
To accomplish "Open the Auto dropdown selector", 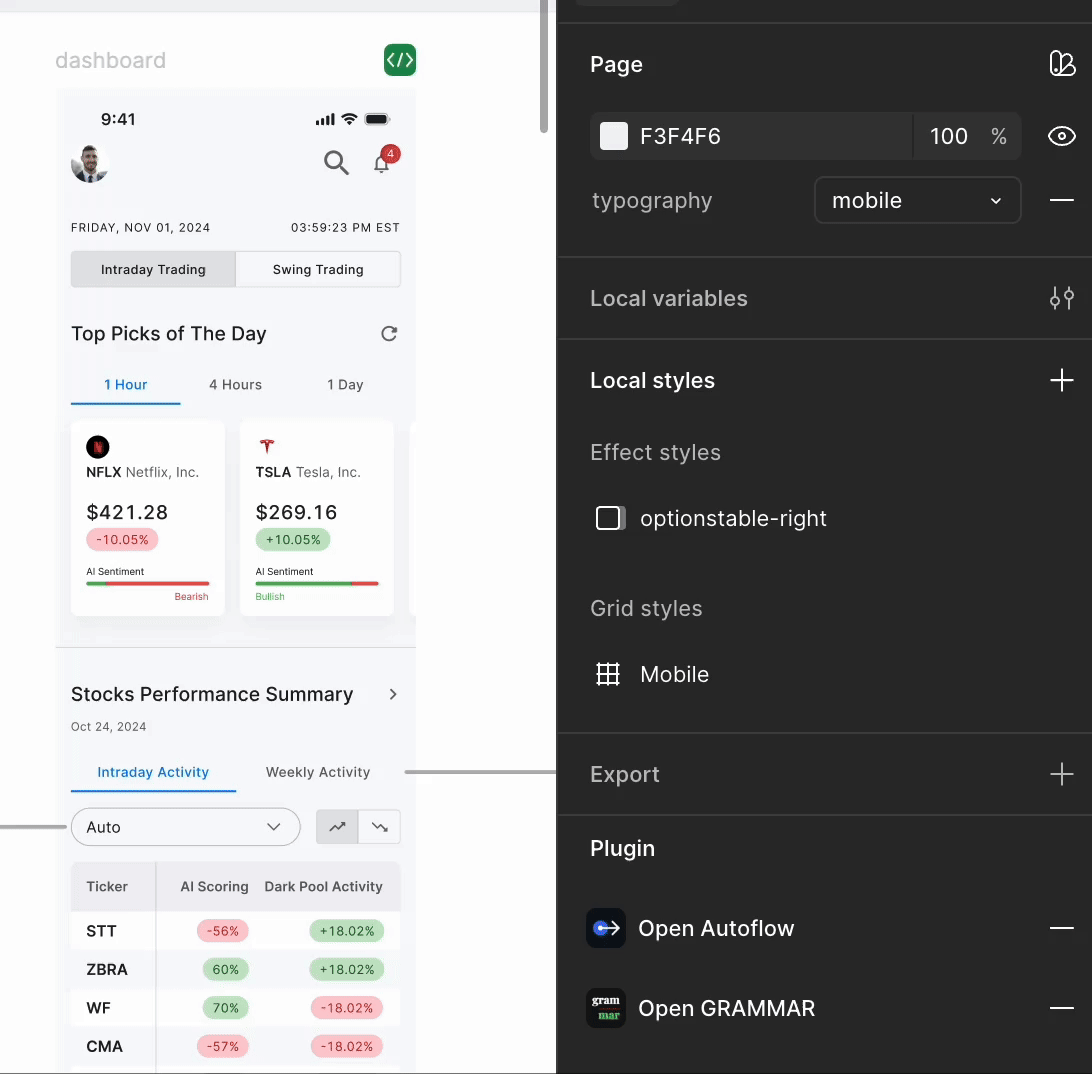I will (x=185, y=827).
